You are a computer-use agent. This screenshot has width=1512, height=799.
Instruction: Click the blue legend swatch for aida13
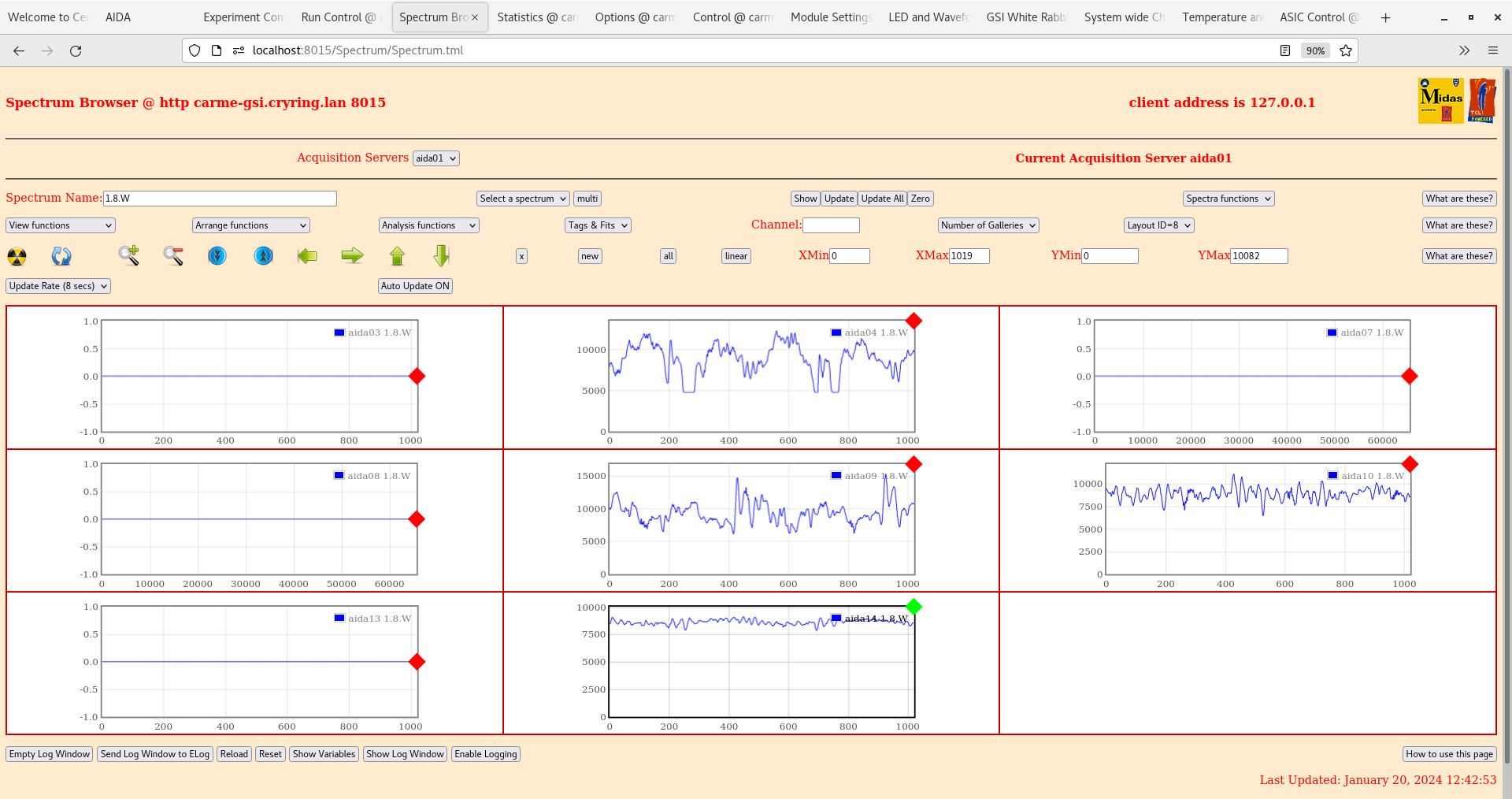click(339, 619)
